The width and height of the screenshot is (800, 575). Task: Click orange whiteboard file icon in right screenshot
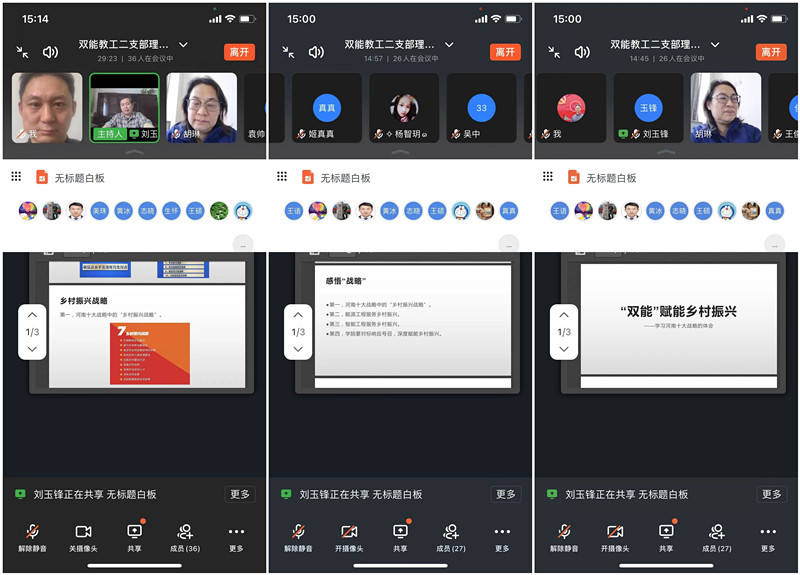574,177
